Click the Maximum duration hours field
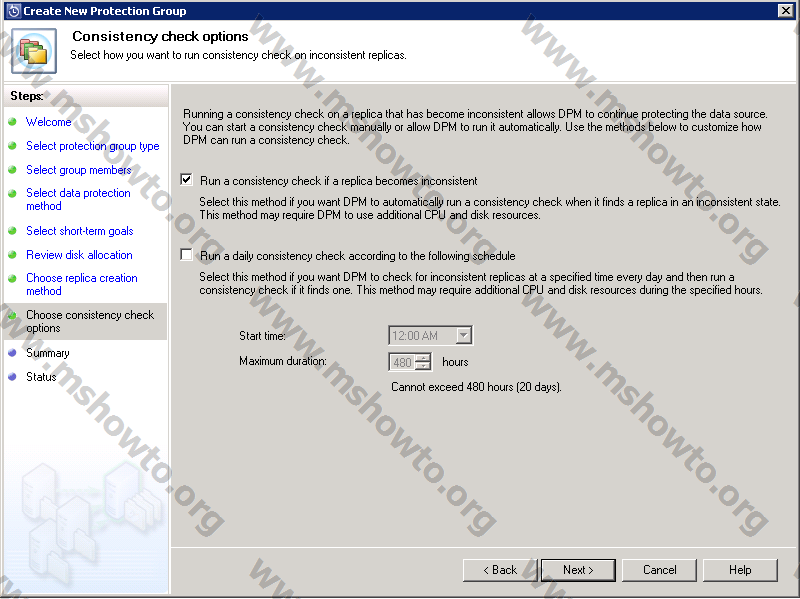The height and width of the screenshot is (599, 800). [x=402, y=363]
